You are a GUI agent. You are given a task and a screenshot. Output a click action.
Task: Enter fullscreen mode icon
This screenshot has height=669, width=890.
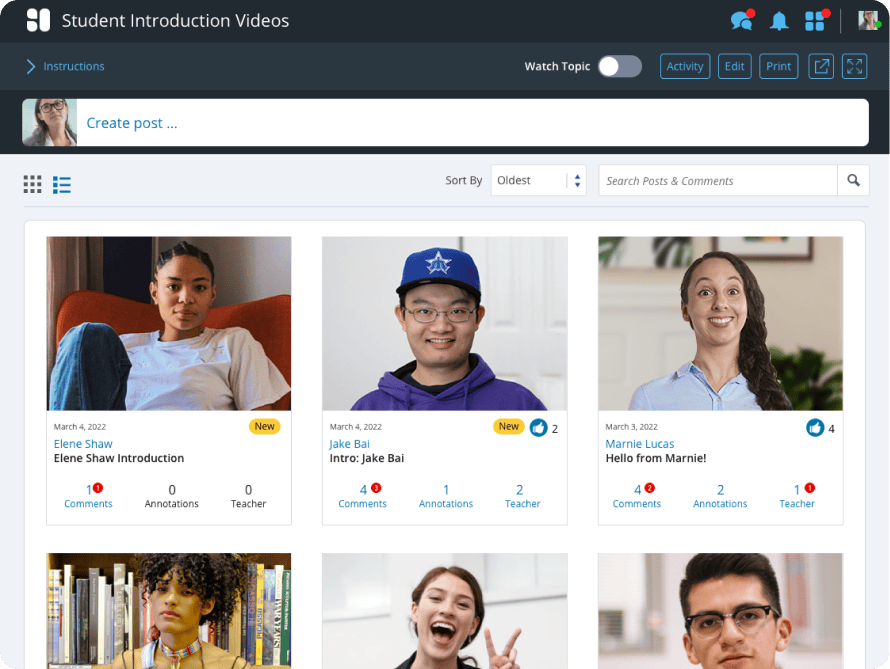[x=854, y=66]
